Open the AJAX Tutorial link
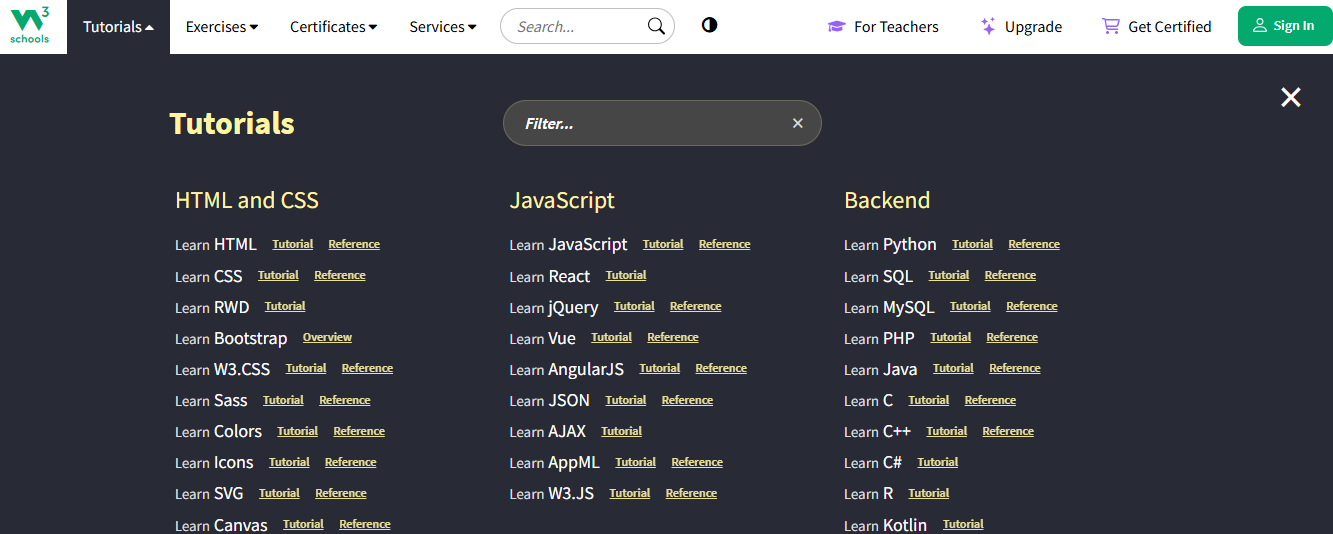1333x534 pixels. coord(622,431)
